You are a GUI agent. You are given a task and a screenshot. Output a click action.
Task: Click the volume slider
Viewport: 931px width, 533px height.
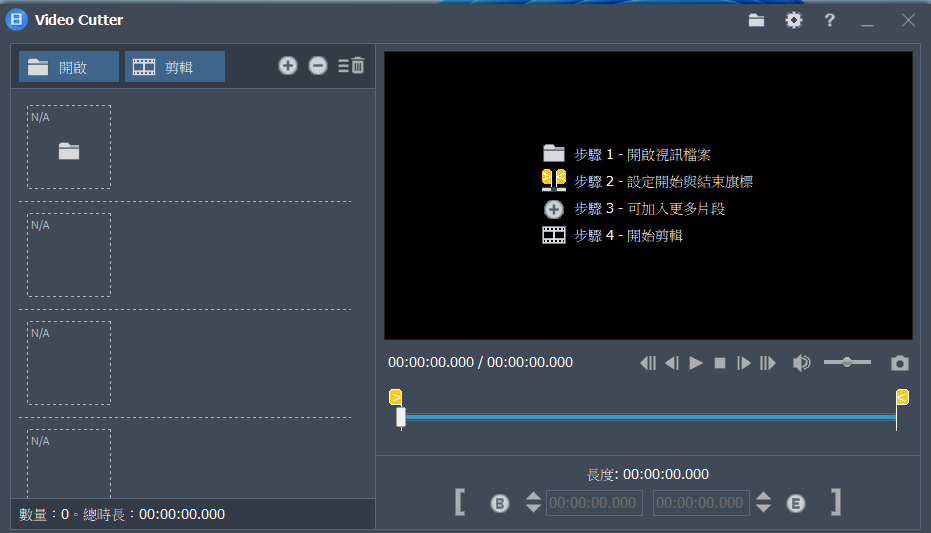click(847, 362)
